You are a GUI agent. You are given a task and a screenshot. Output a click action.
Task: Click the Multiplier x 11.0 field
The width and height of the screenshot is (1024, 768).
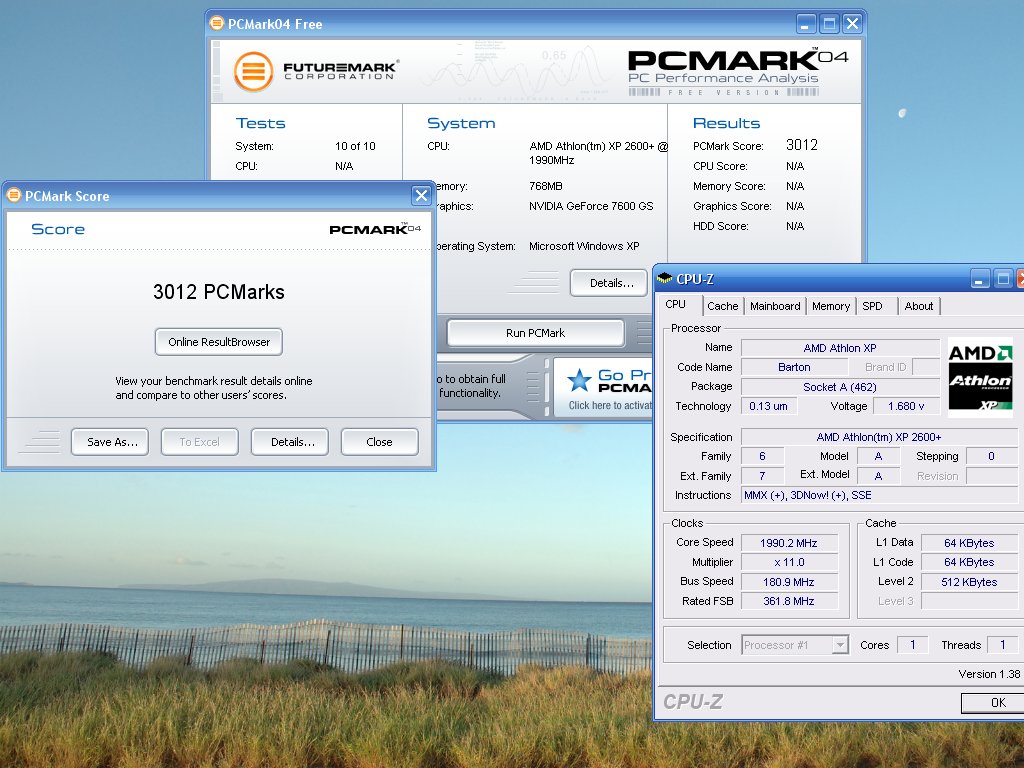pyautogui.click(x=789, y=562)
